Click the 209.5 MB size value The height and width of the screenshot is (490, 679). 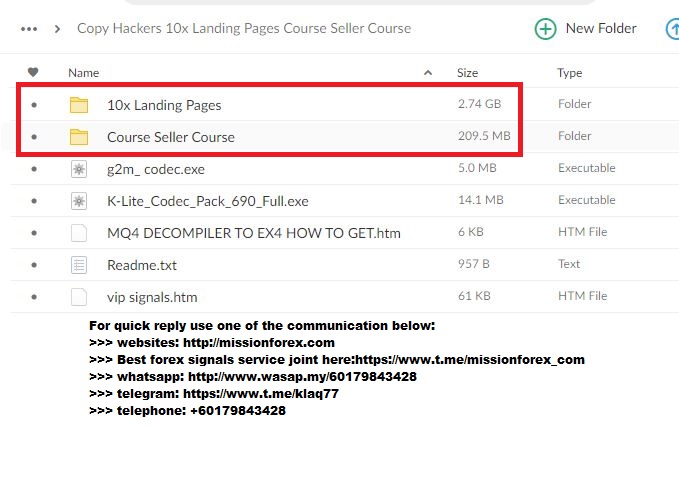pyautogui.click(x=484, y=136)
